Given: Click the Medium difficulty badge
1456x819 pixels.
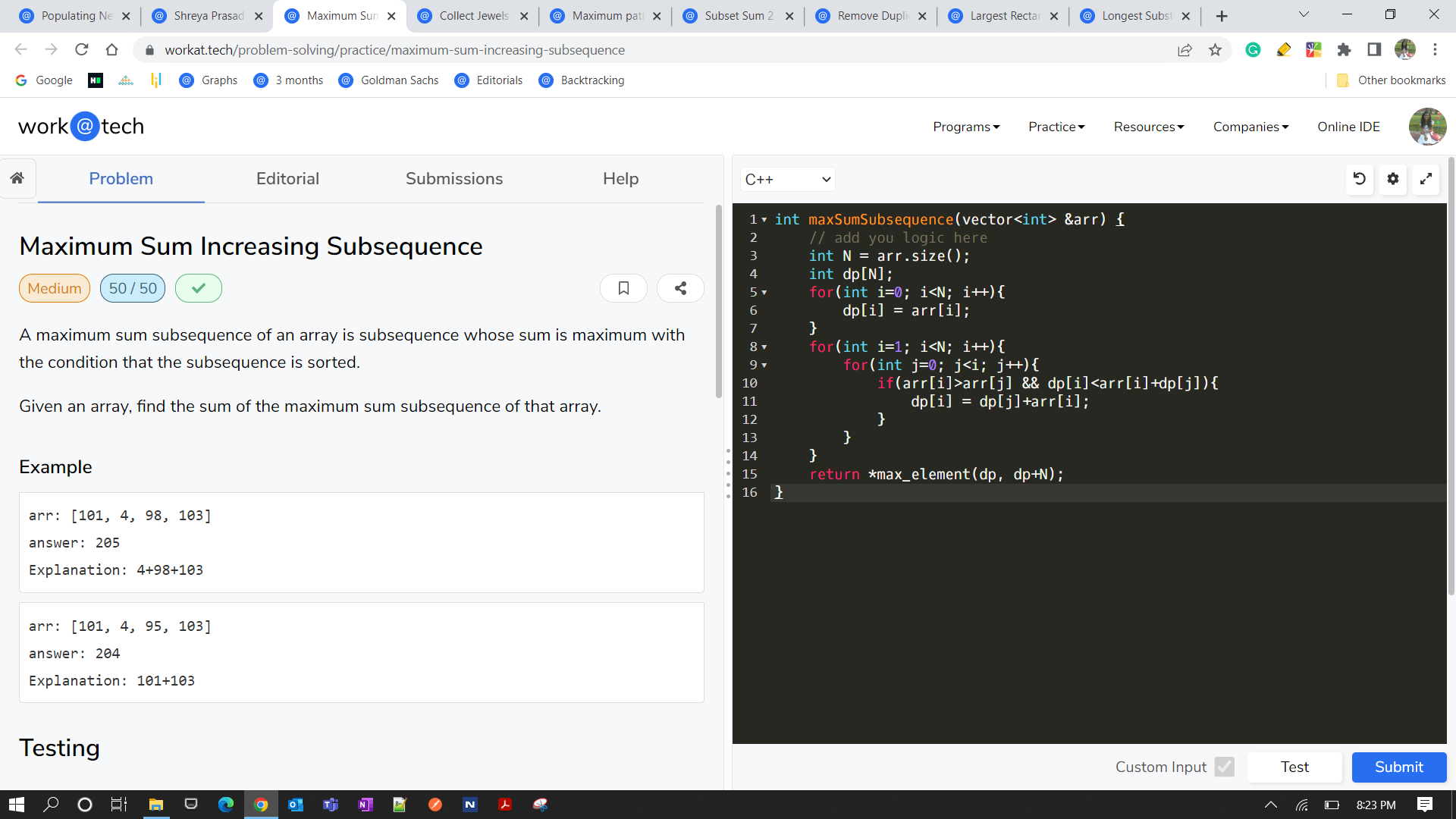Looking at the screenshot, I should pos(55,288).
